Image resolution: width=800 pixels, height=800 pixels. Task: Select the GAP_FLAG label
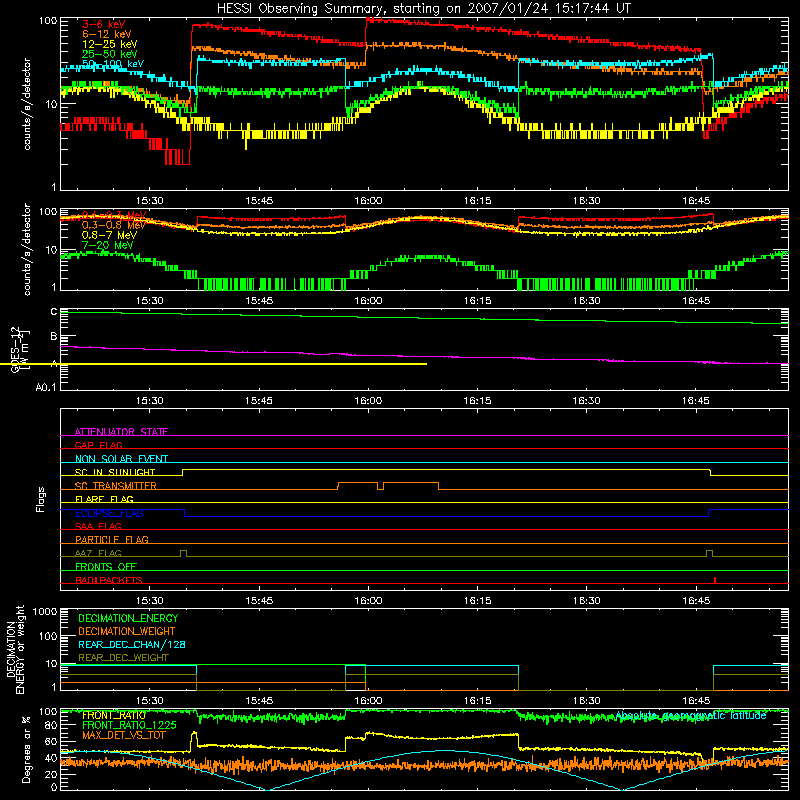[98, 445]
